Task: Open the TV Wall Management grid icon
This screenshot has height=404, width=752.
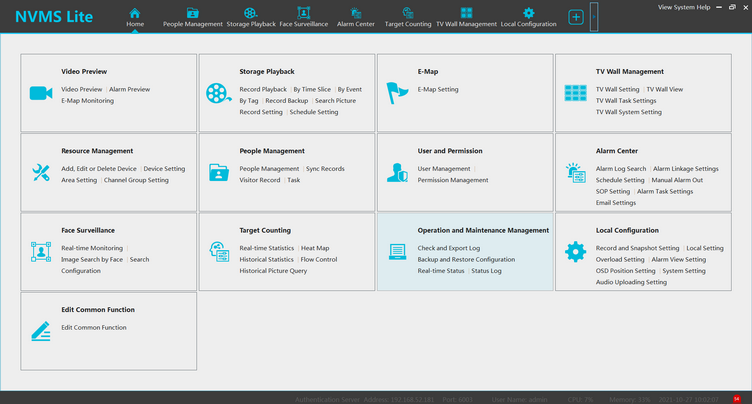Action: [575, 93]
